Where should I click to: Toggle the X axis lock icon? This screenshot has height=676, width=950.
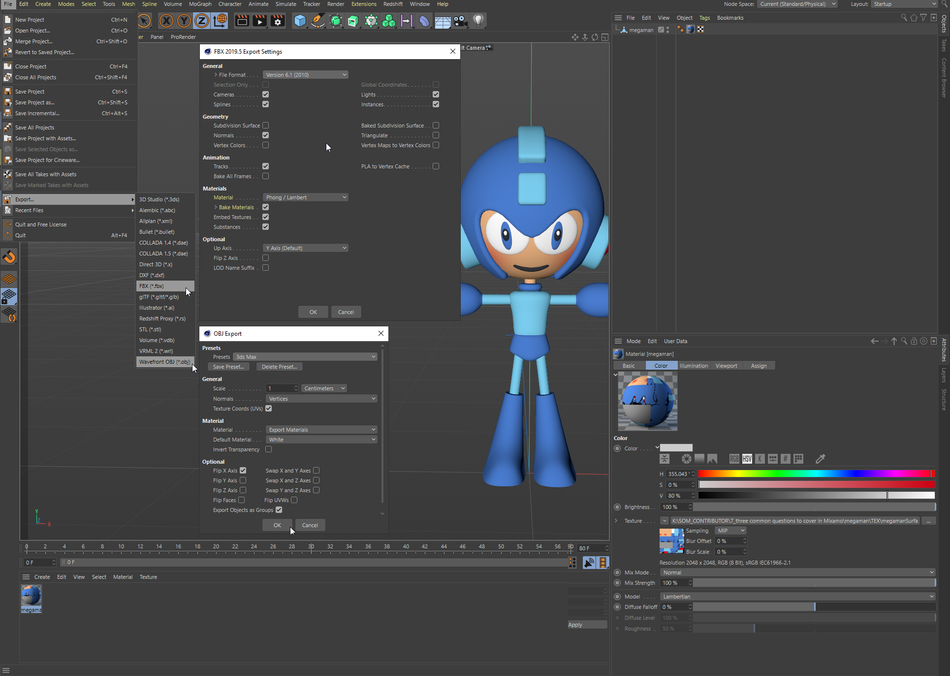(x=166, y=21)
